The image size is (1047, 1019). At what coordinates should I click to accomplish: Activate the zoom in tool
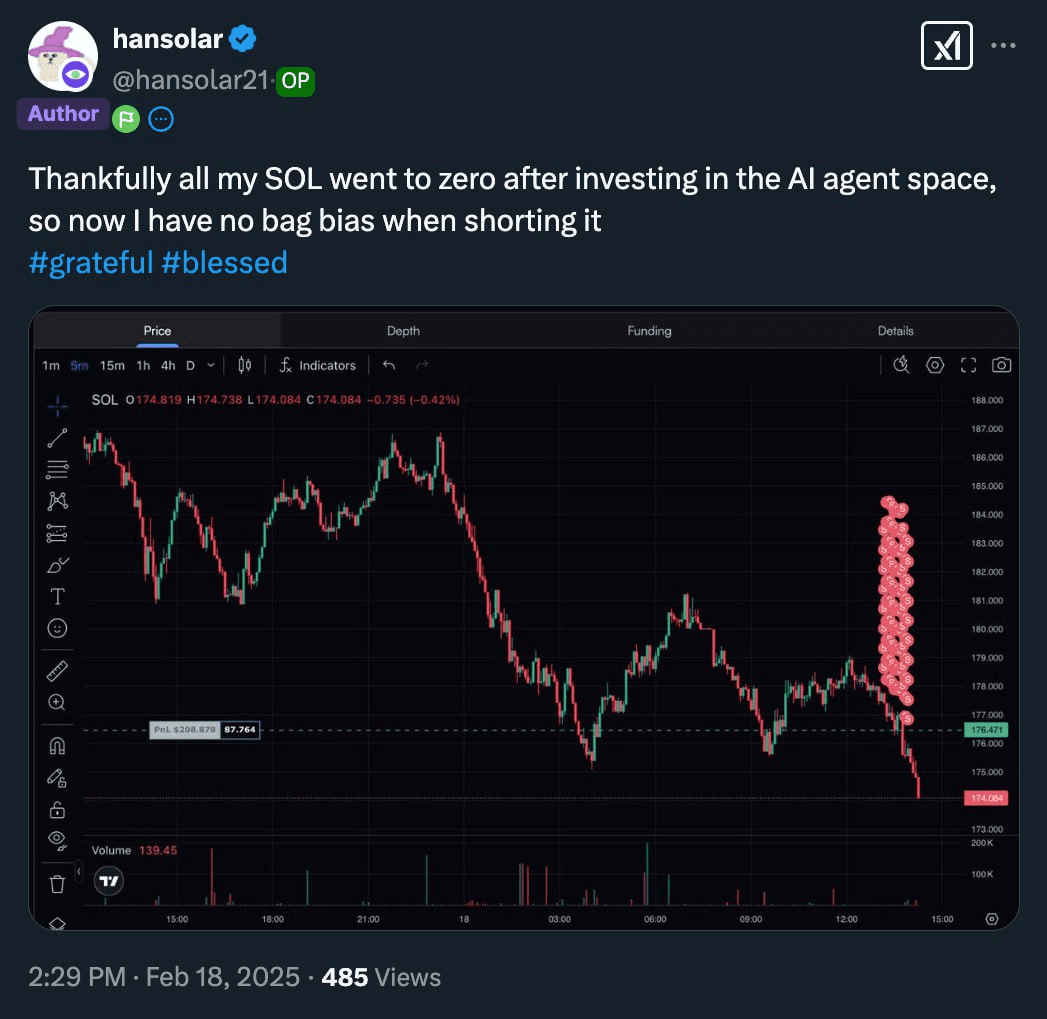(x=57, y=702)
